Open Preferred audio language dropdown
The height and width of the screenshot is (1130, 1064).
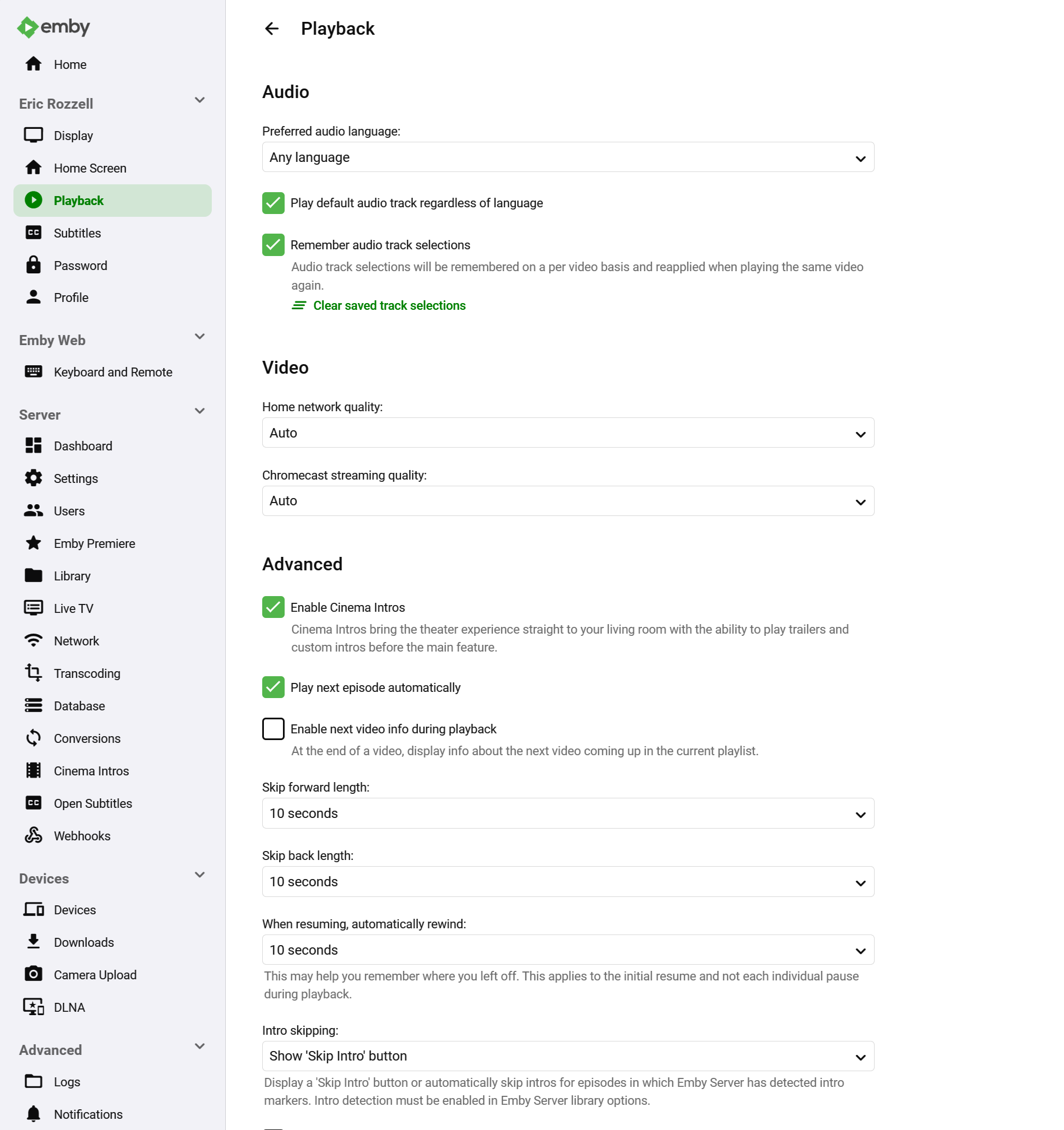point(567,157)
